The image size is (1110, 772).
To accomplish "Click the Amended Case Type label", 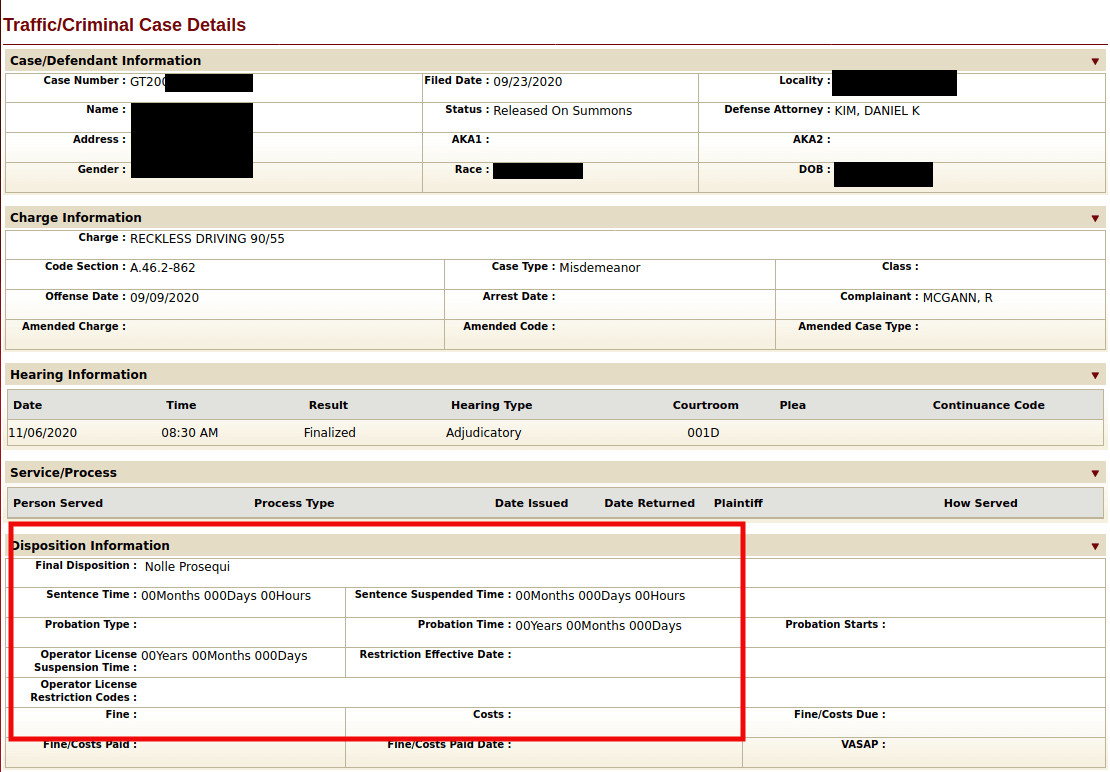I will (858, 326).
